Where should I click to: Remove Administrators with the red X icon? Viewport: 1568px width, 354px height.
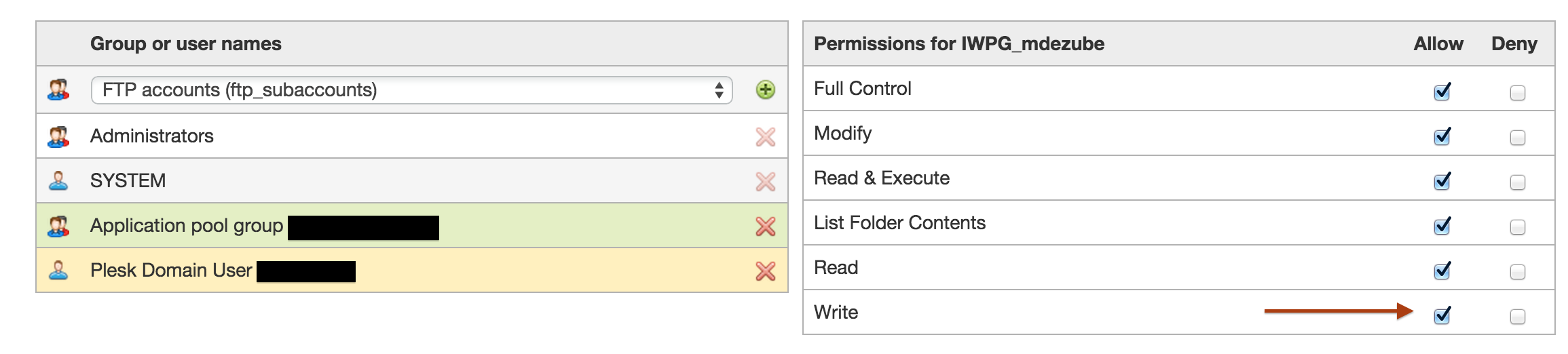coord(765,137)
